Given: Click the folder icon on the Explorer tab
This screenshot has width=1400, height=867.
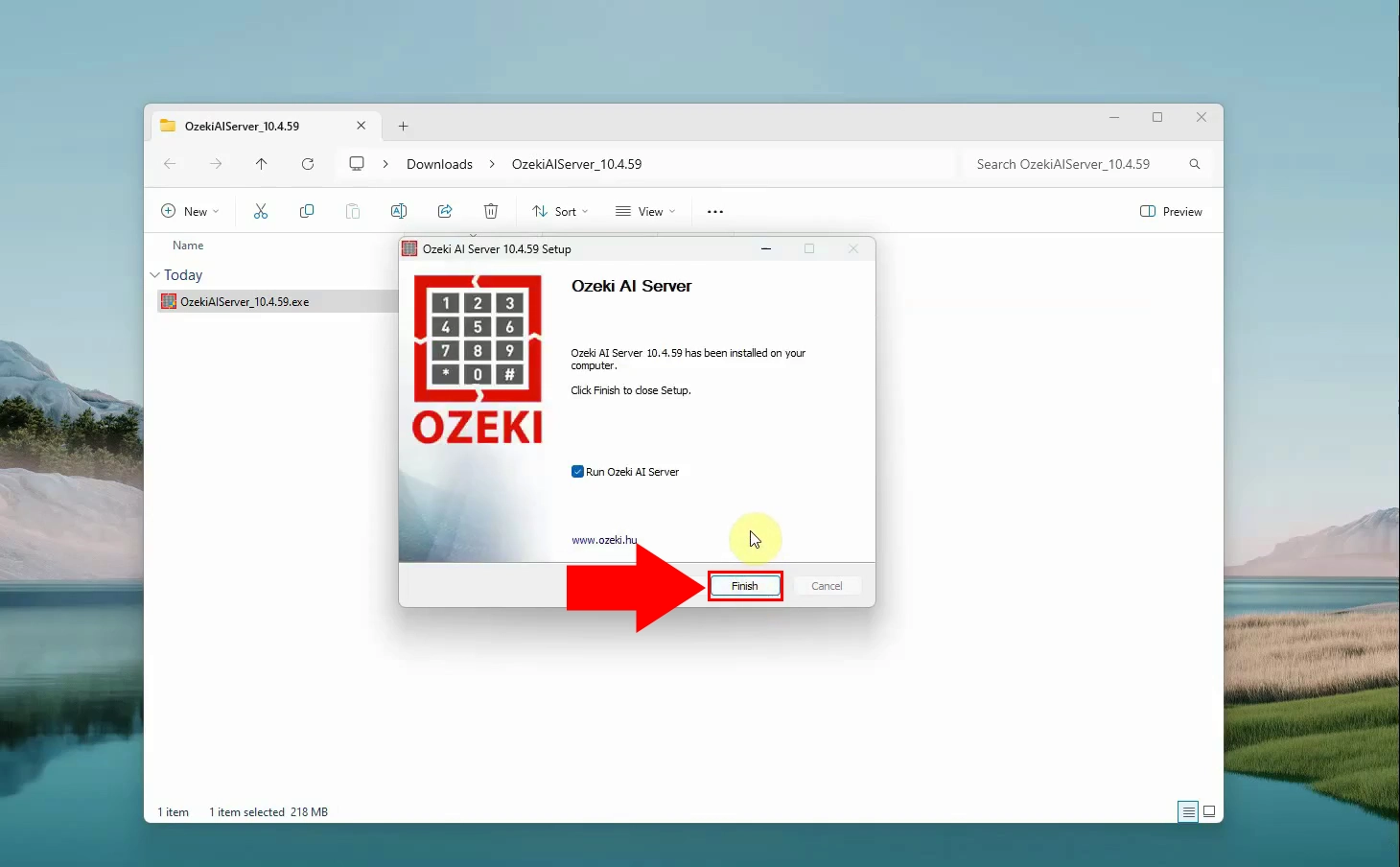Looking at the screenshot, I should [x=168, y=126].
